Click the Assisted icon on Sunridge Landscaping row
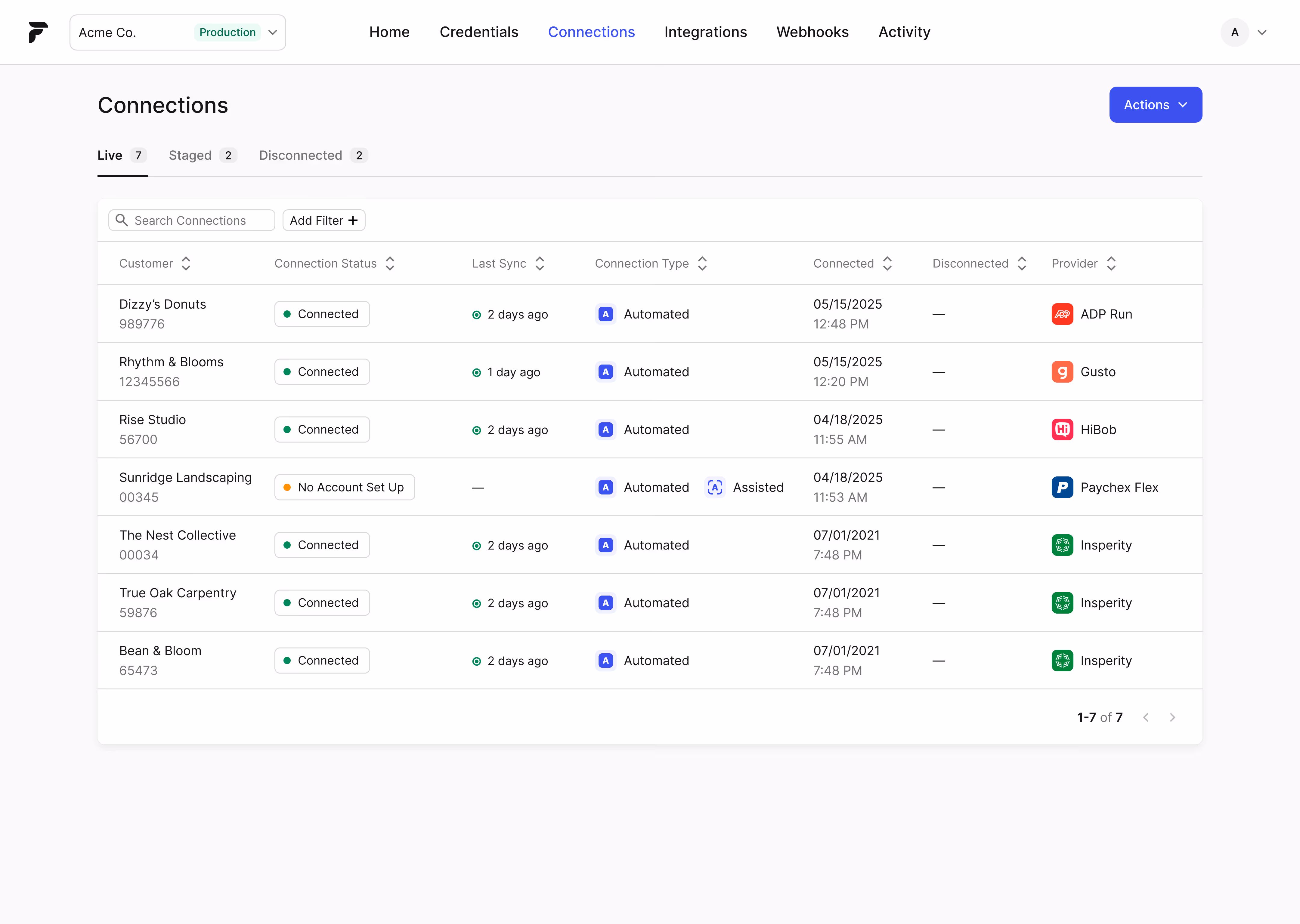This screenshot has height=924, width=1300. coord(714,487)
